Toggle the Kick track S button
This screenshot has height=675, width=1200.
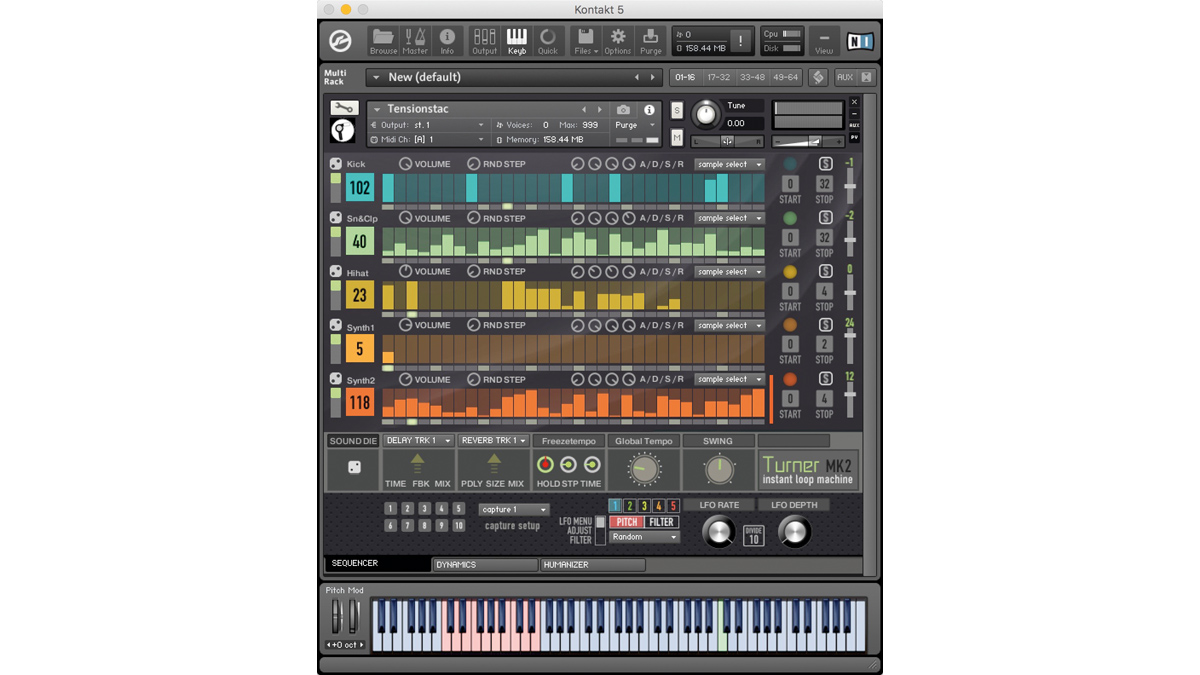pos(825,164)
